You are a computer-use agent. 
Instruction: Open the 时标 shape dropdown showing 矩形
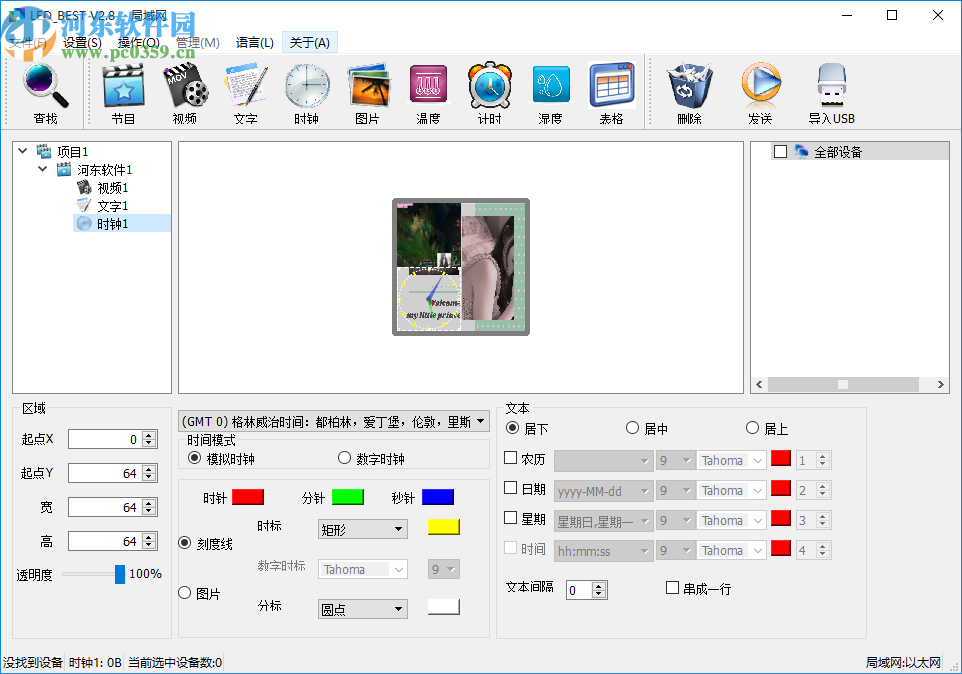coord(362,528)
